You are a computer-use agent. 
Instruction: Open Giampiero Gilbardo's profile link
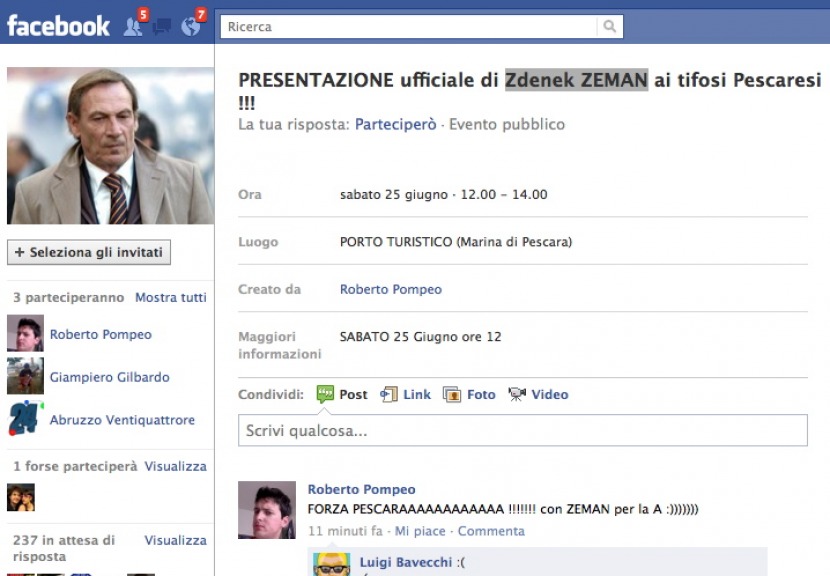110,377
